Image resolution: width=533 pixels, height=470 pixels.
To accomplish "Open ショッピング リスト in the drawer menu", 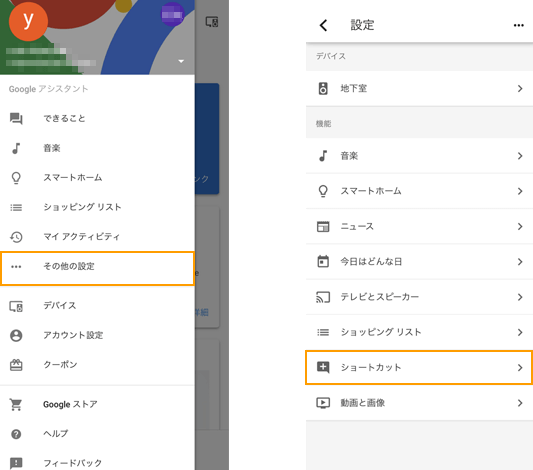I will point(97,207).
